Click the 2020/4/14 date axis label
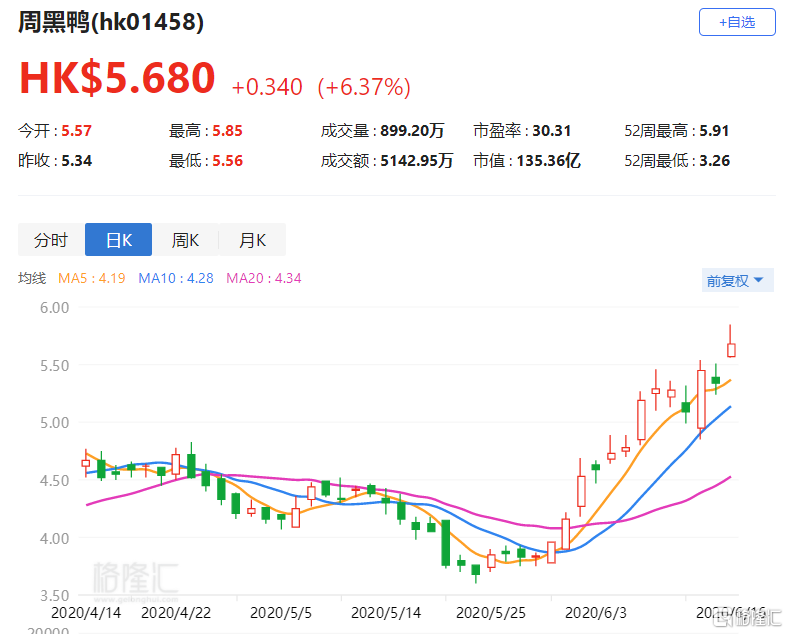Screen dimensions: 788x634 86,613
